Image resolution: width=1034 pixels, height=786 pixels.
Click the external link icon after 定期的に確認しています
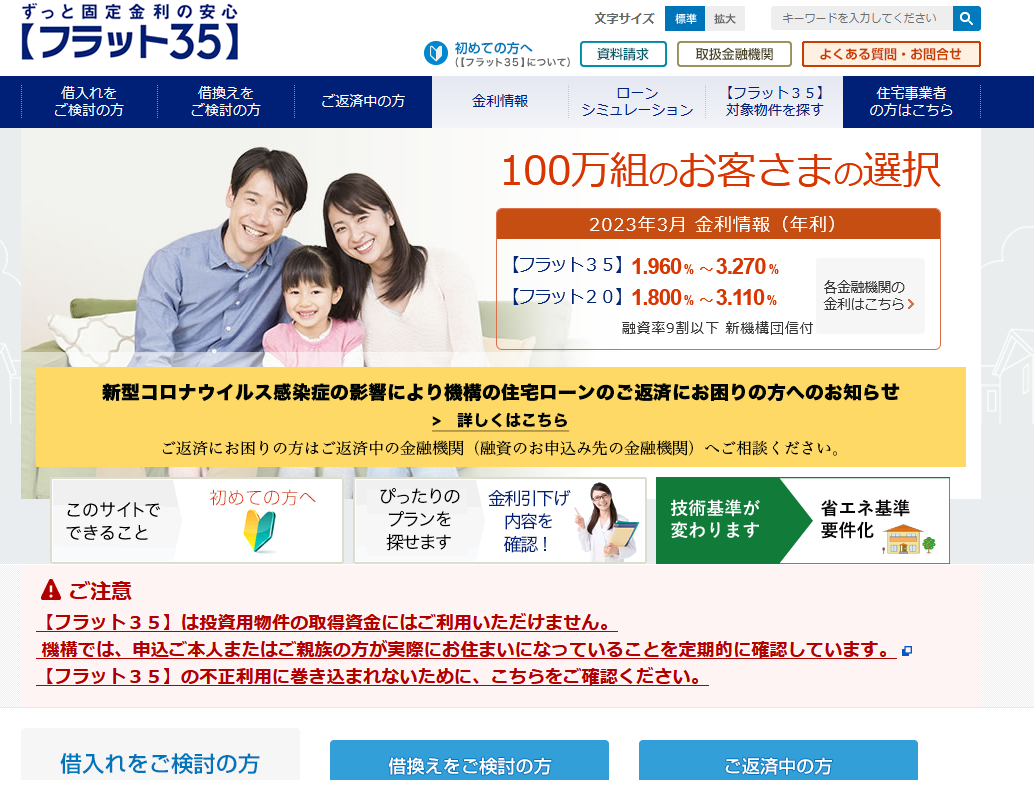click(x=907, y=651)
